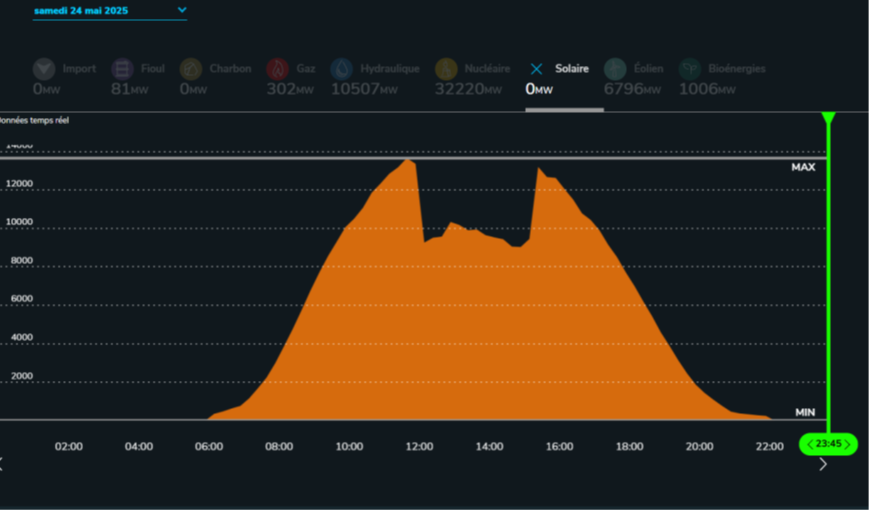The height and width of the screenshot is (510, 869).
Task: Step time forward with 23:45 right arrow
Action: tap(847, 444)
